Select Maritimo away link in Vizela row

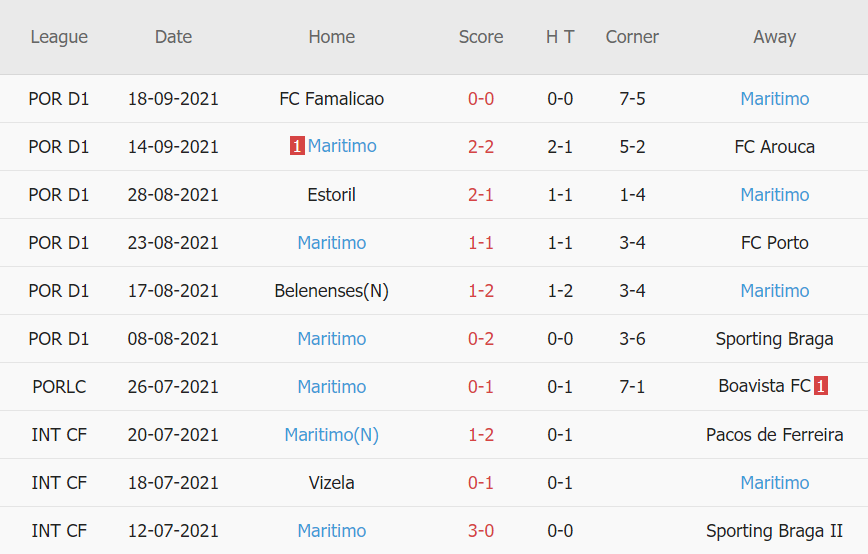coord(774,483)
